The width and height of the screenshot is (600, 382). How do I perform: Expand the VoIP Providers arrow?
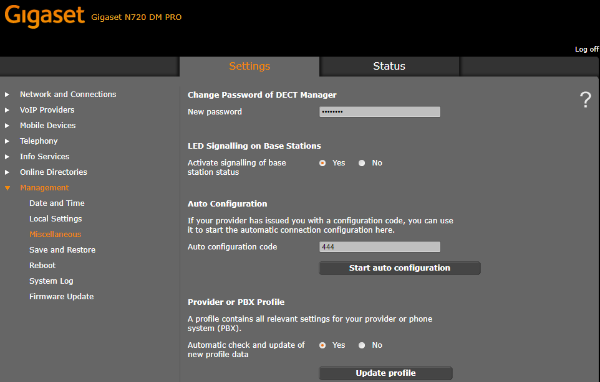(7, 110)
